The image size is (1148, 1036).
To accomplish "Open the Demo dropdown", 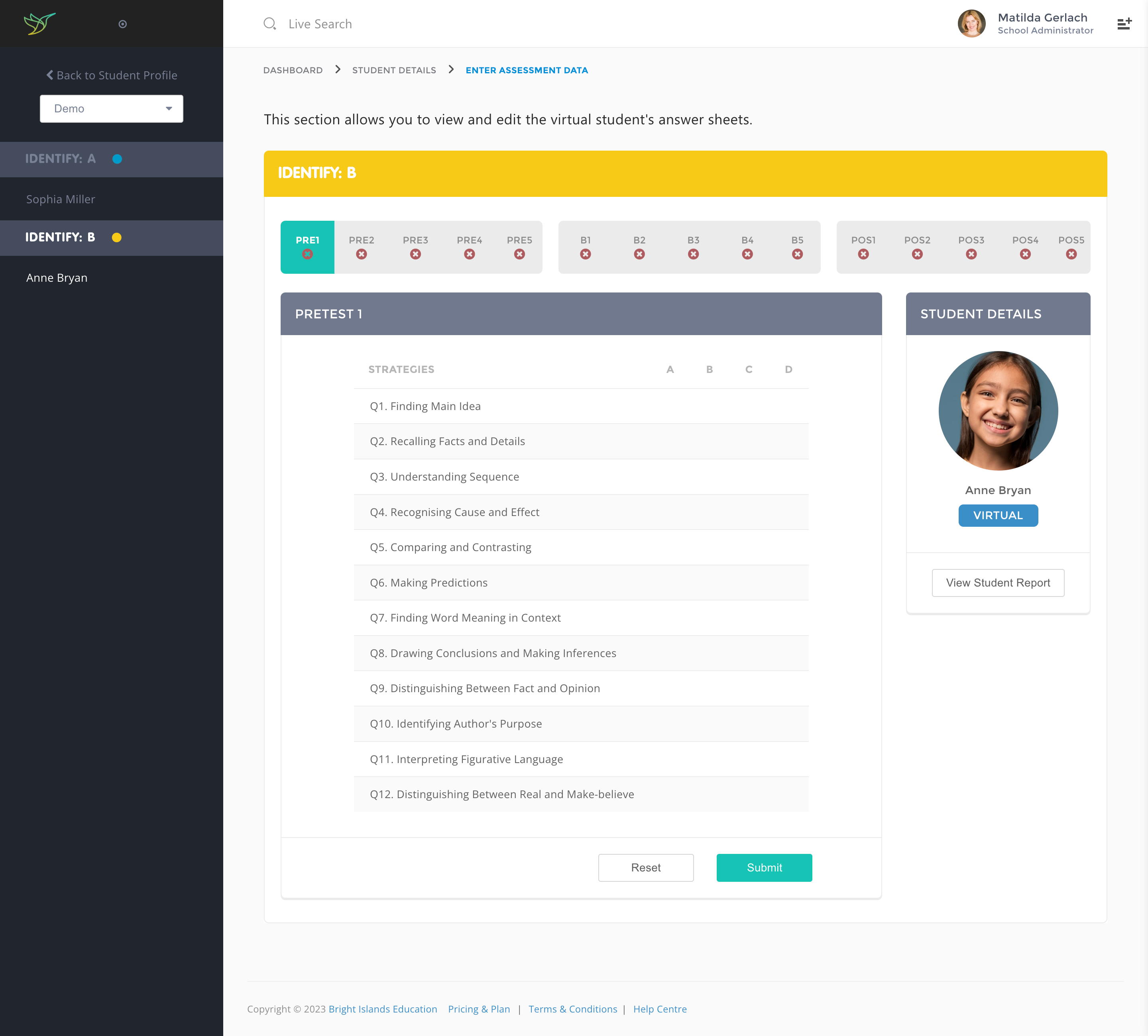I will pyautogui.click(x=112, y=109).
